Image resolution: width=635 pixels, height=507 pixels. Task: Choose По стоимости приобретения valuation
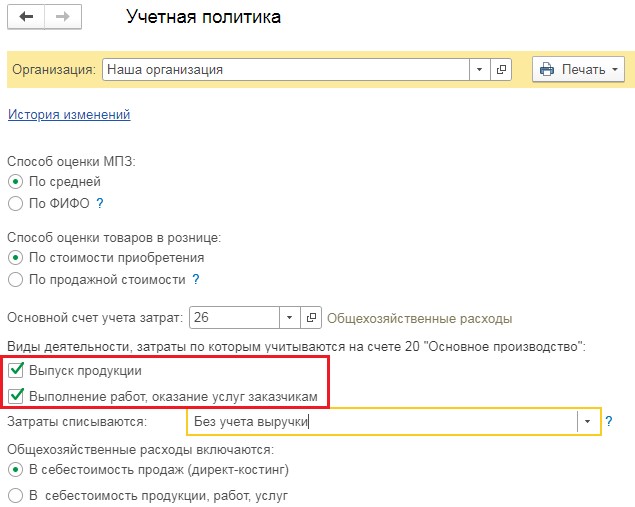click(x=15, y=258)
